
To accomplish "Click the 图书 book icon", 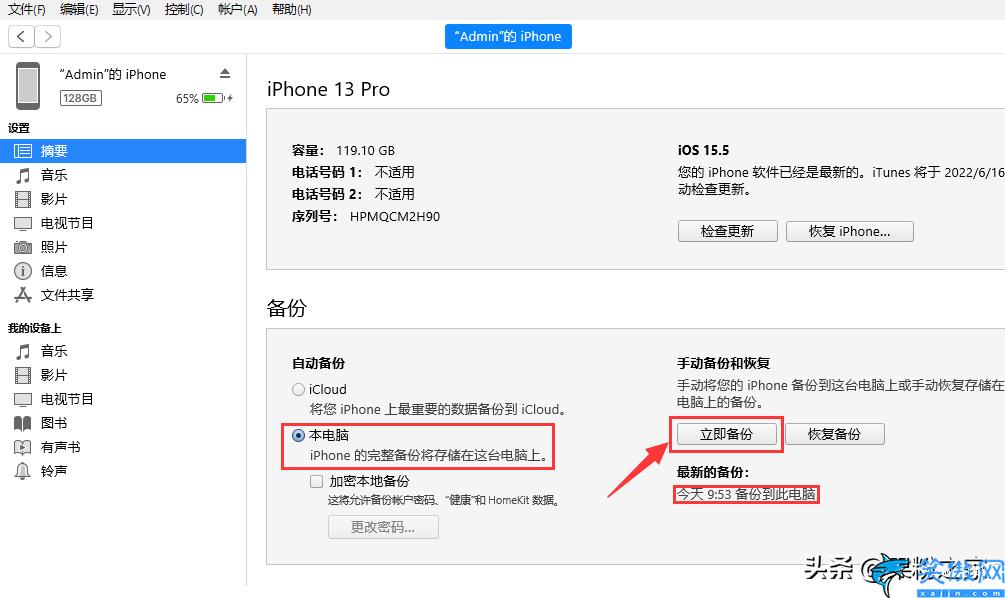I will (x=22, y=423).
